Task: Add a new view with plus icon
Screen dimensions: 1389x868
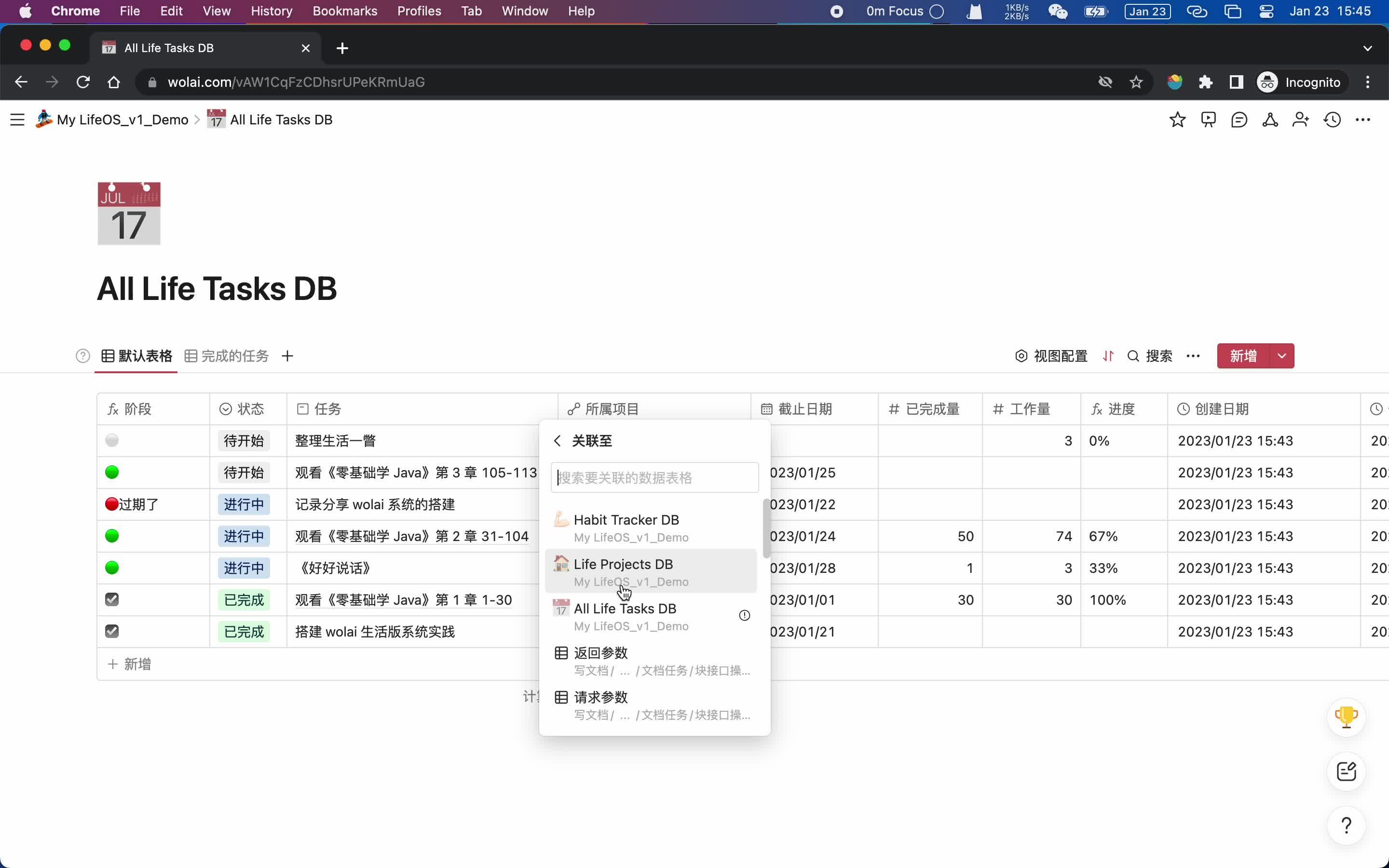Action: pos(287,356)
